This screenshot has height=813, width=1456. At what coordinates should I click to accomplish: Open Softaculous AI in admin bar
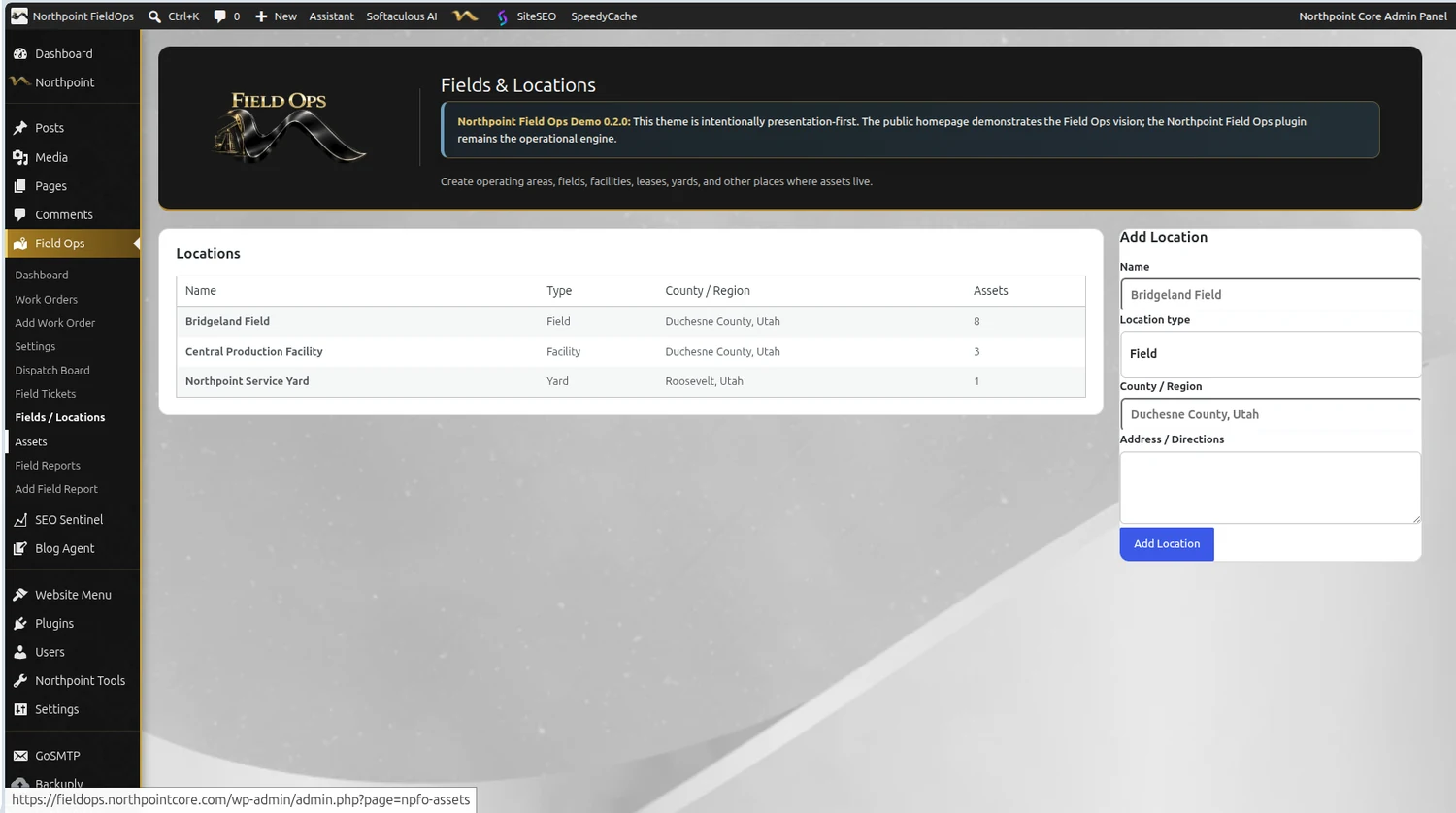coord(402,16)
